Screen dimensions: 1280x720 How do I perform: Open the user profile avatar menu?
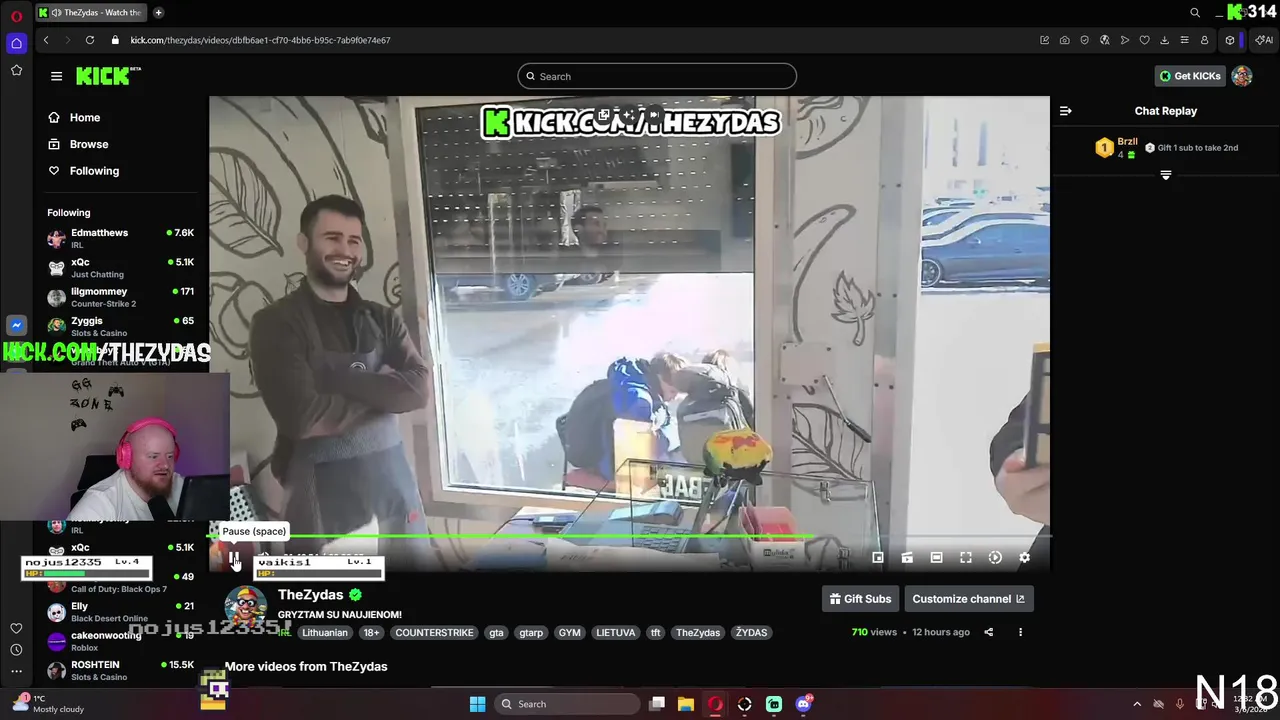pyautogui.click(x=1242, y=76)
